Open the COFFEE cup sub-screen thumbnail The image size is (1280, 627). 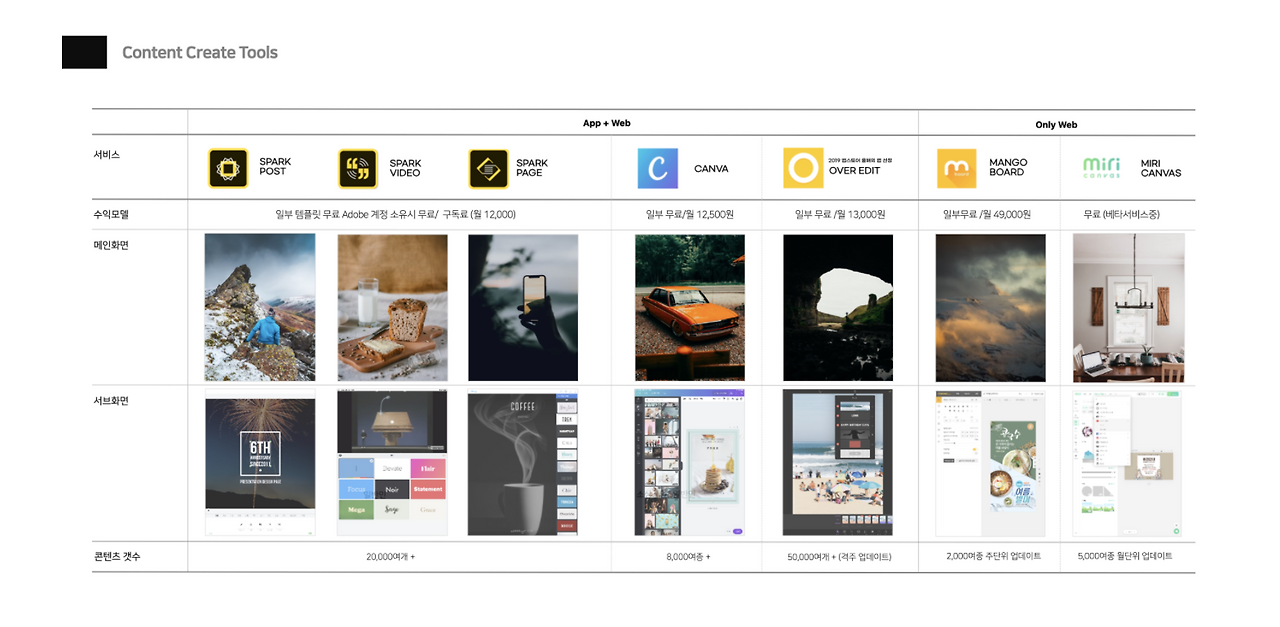(523, 463)
